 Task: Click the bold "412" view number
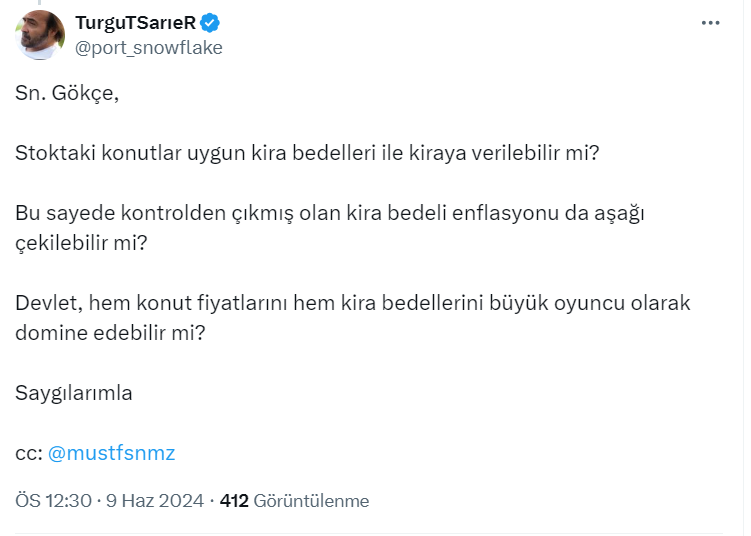click(233, 501)
